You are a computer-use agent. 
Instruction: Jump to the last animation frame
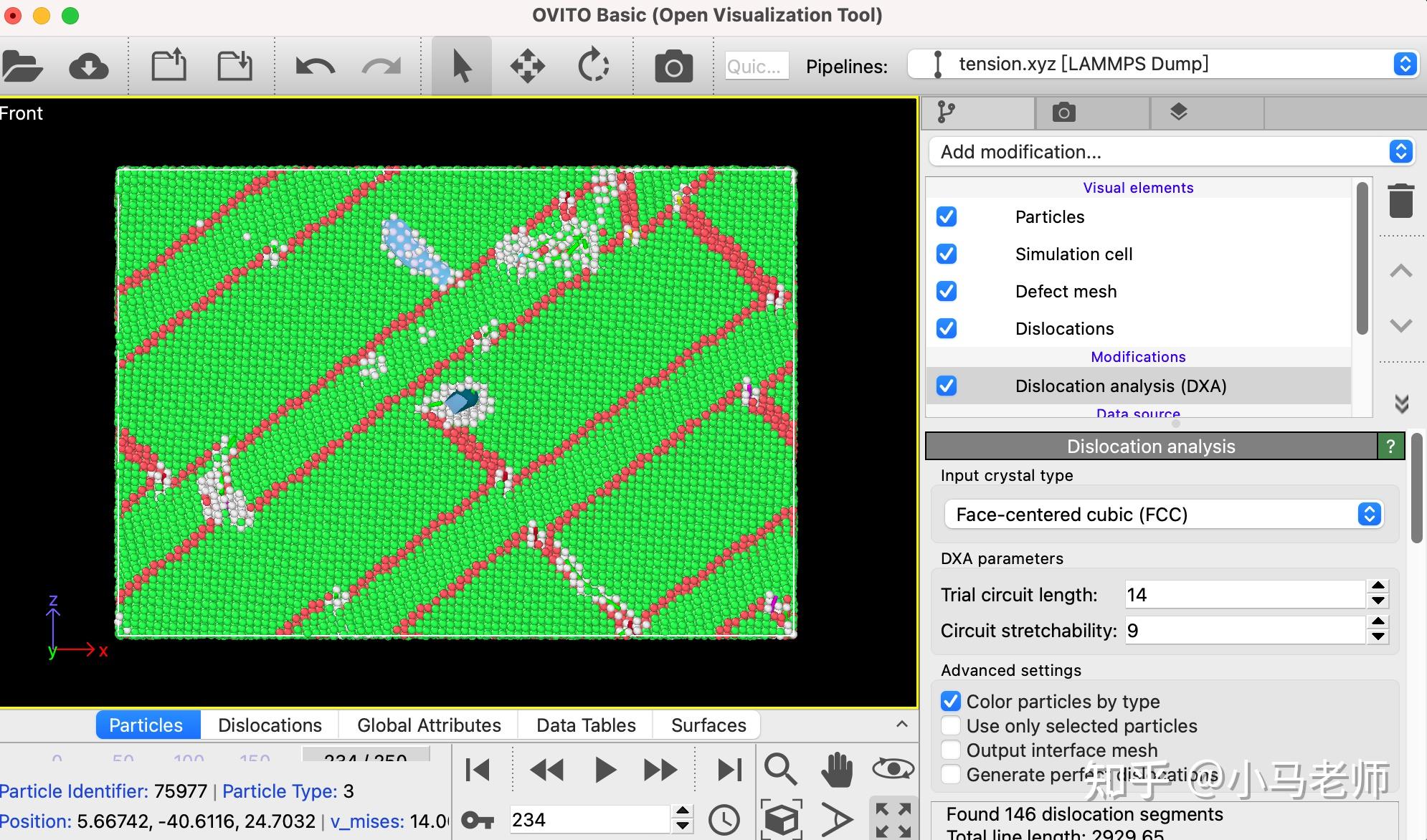tap(729, 770)
